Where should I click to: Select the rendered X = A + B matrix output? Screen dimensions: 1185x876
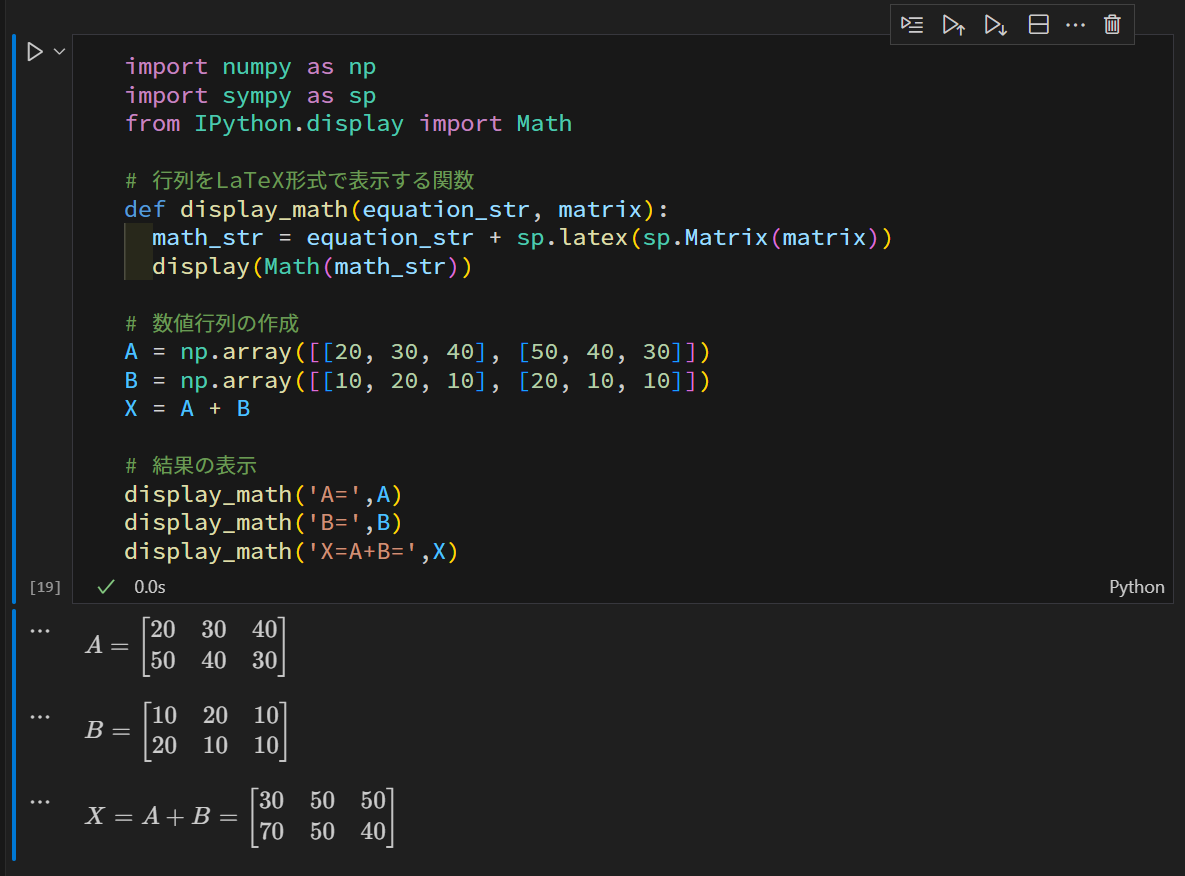pos(240,816)
